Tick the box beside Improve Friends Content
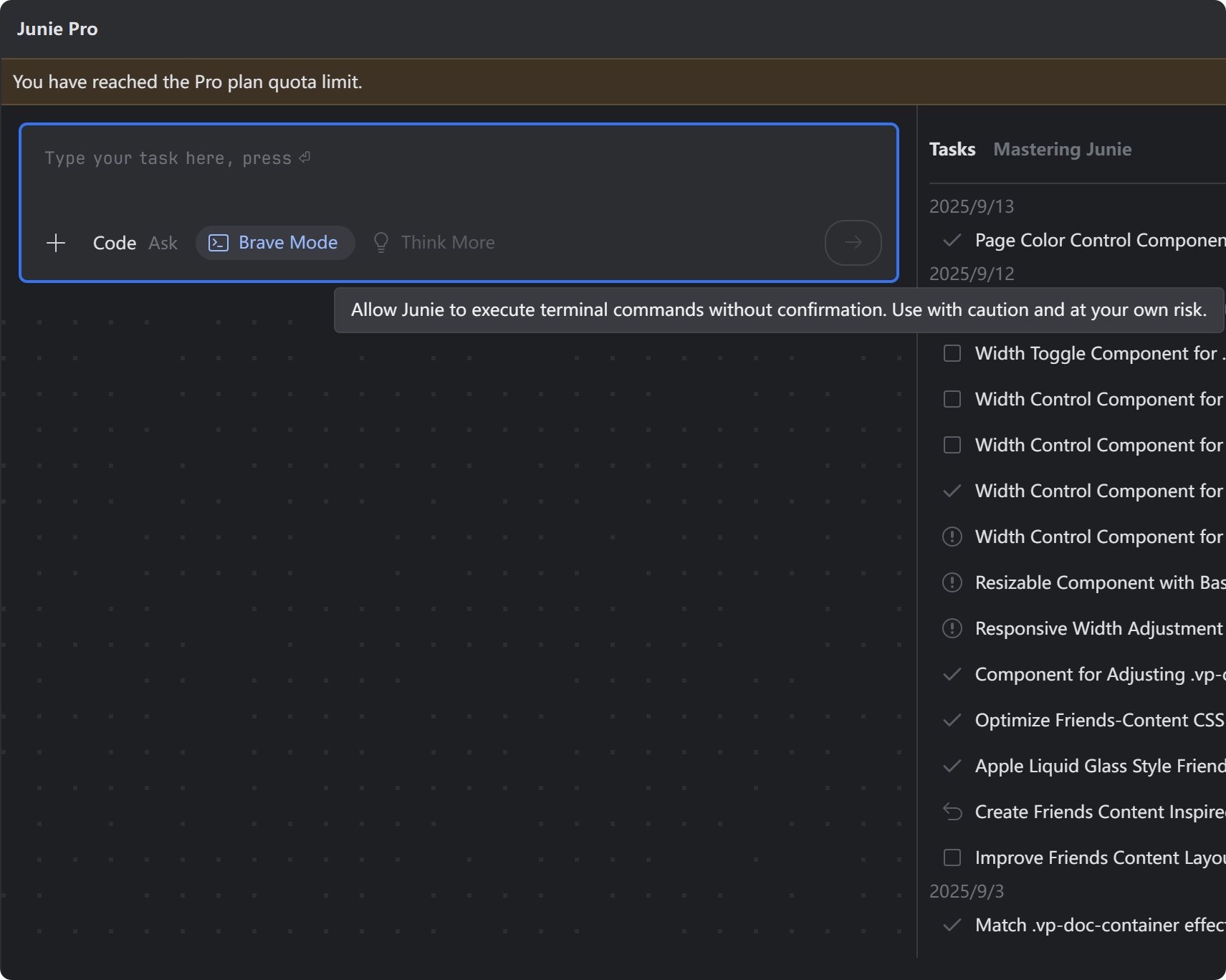Screen dimensions: 1226x980 [952, 857]
